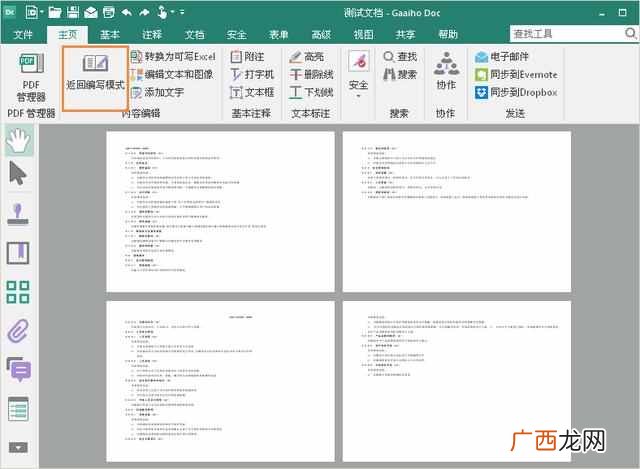Select the 删除线 strikethrough tool
The image size is (640, 469).
tap(311, 74)
